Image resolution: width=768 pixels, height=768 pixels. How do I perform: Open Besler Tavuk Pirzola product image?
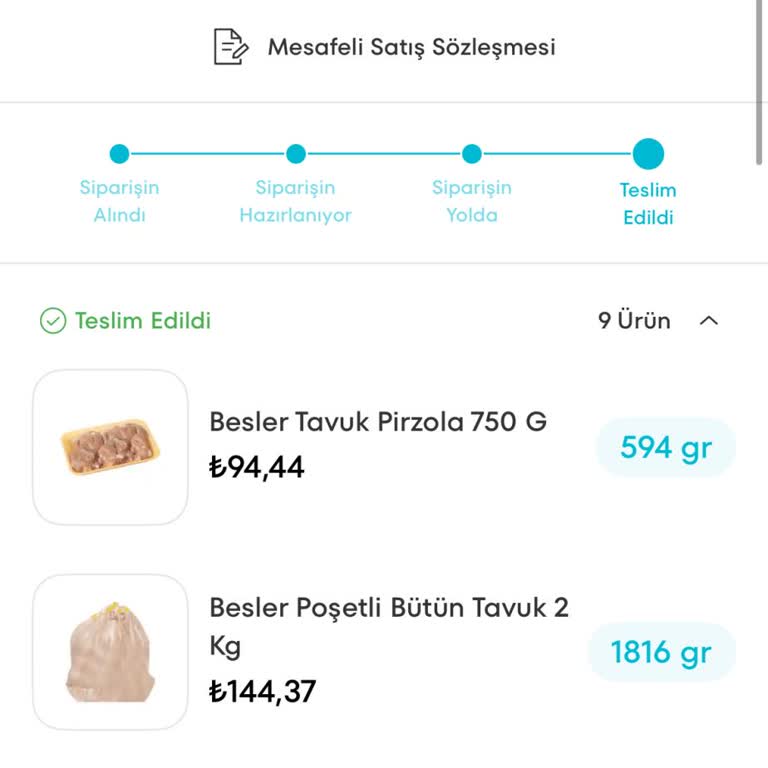coord(110,447)
